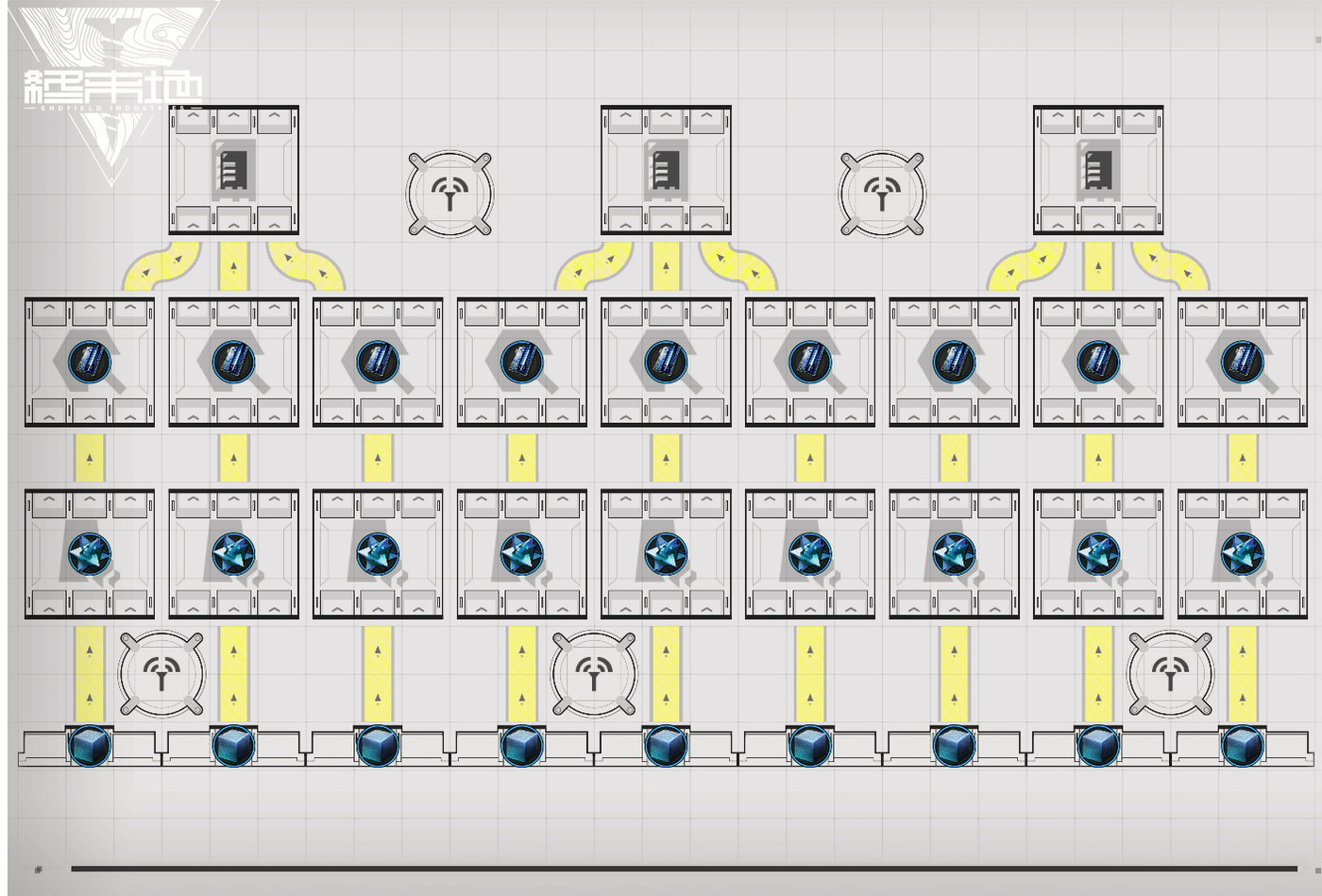Select the bottom-center relay tower
Viewport: 1322px width, 896px height.
[594, 674]
